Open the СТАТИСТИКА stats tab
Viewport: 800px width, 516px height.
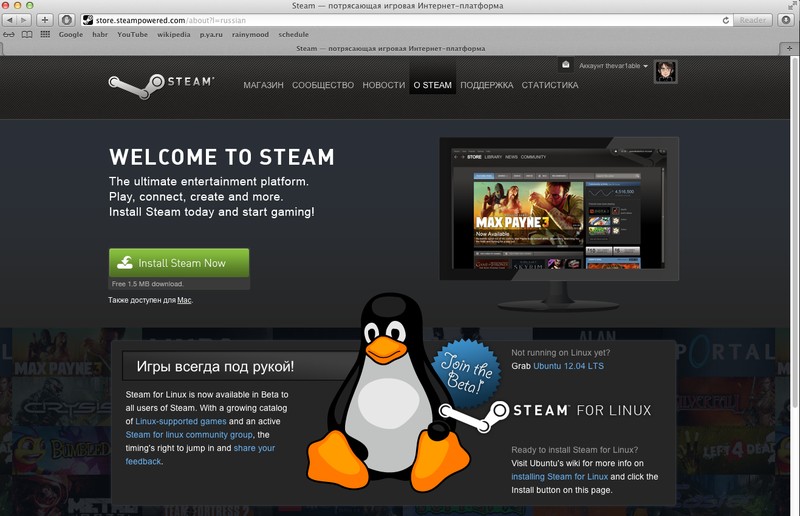550,85
